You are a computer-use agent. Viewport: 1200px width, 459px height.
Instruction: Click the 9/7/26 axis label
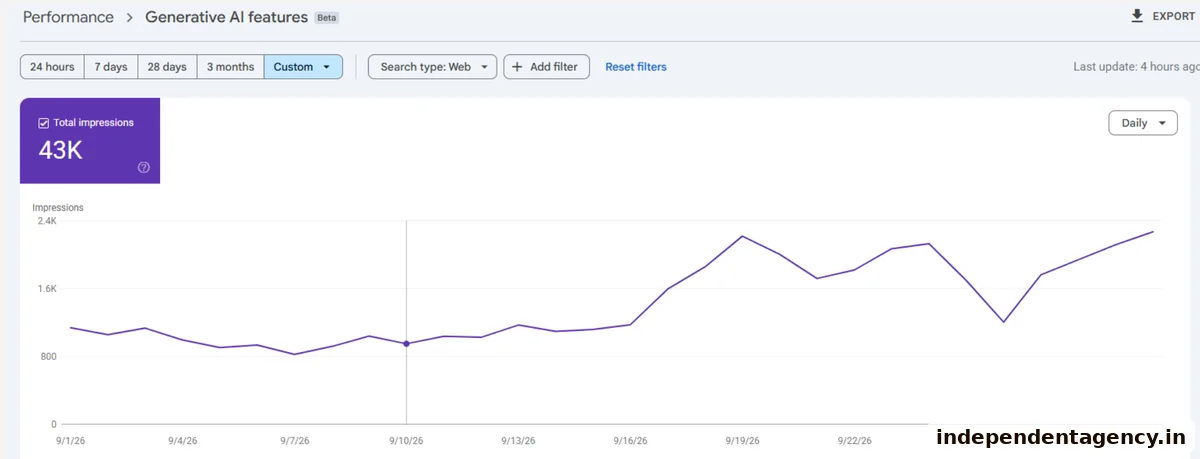click(295, 441)
